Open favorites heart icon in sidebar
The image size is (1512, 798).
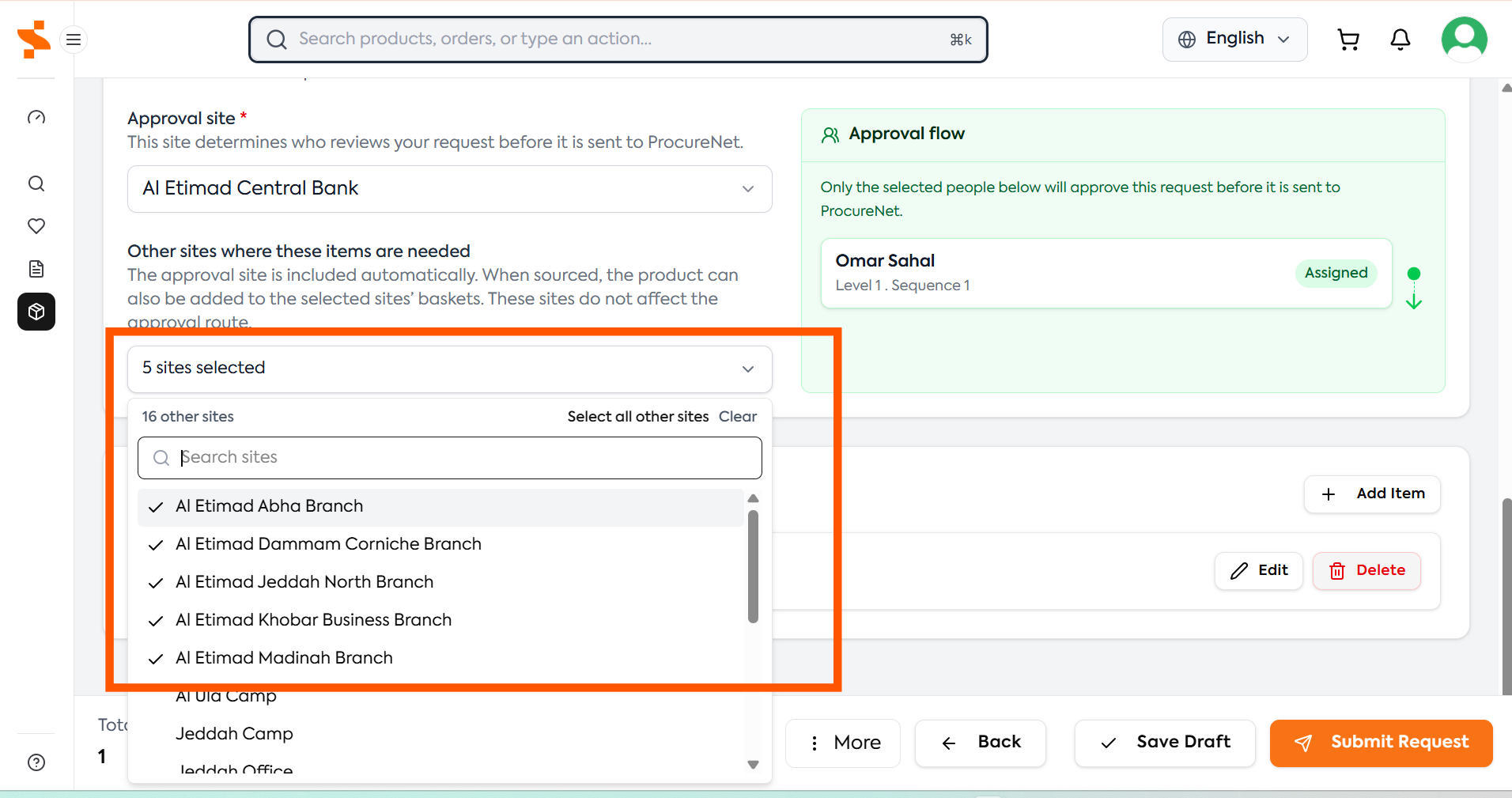point(36,226)
